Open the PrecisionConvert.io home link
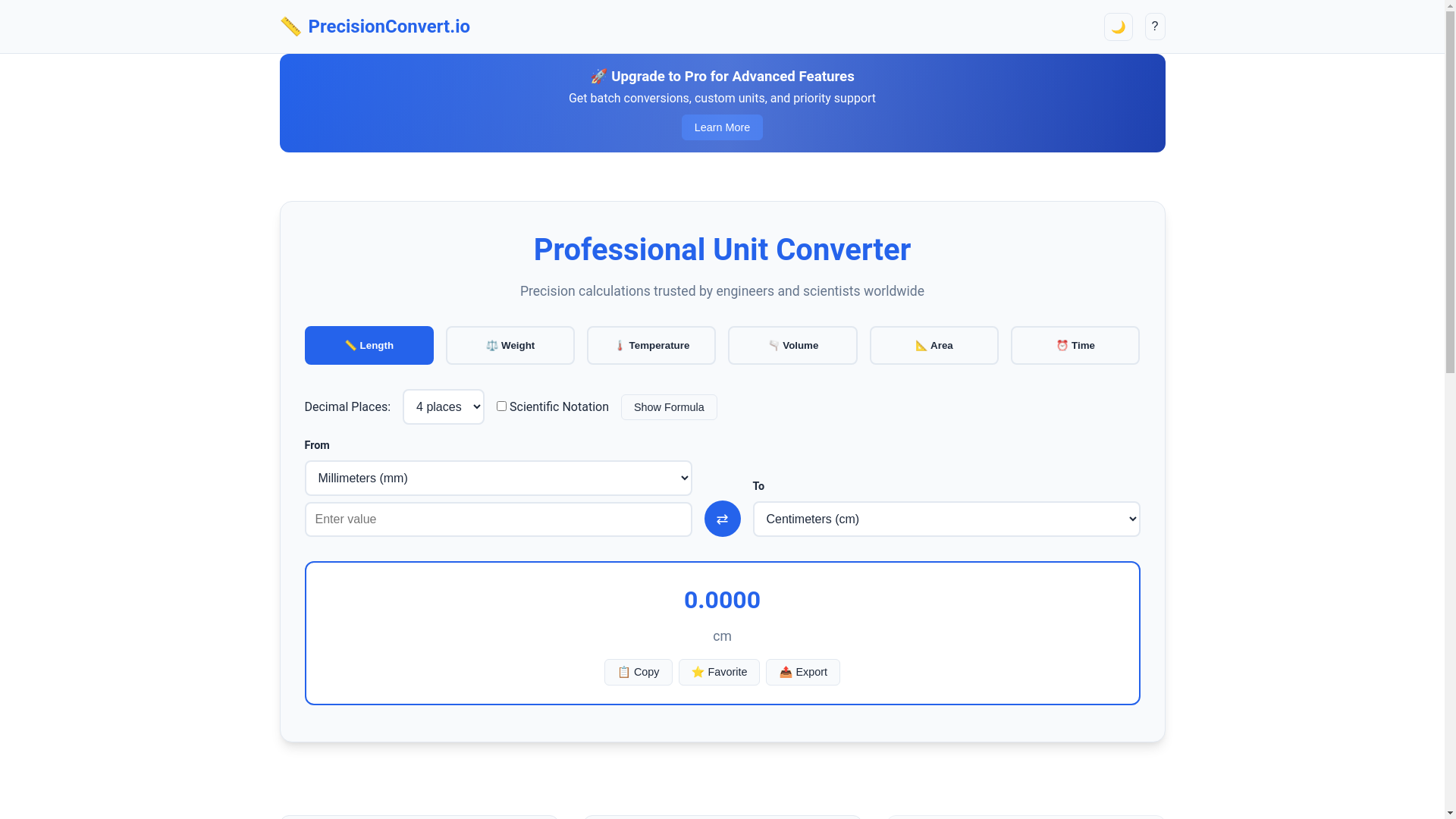This screenshot has height=819, width=1456. [375, 27]
